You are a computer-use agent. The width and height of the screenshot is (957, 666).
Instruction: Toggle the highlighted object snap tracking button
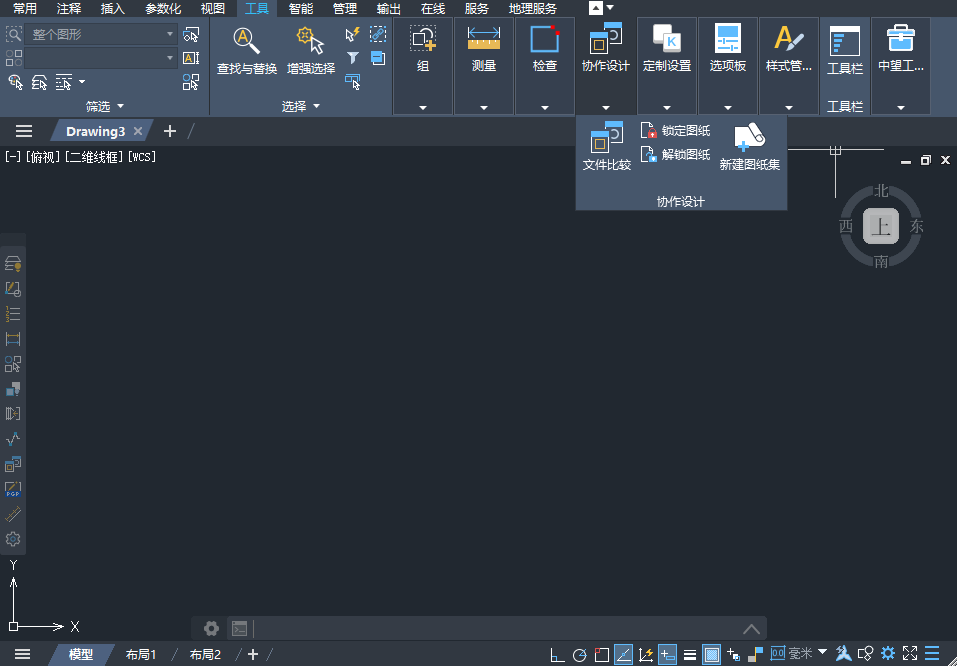point(623,654)
